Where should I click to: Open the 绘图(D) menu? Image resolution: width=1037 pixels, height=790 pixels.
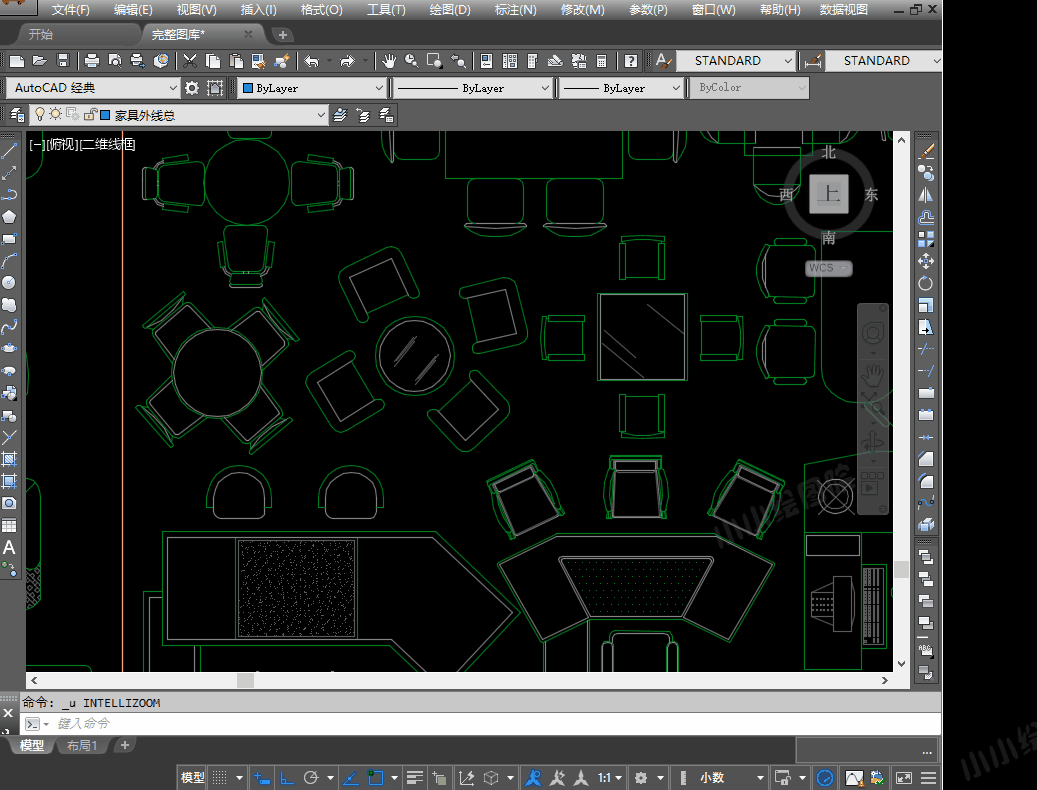tap(450, 10)
